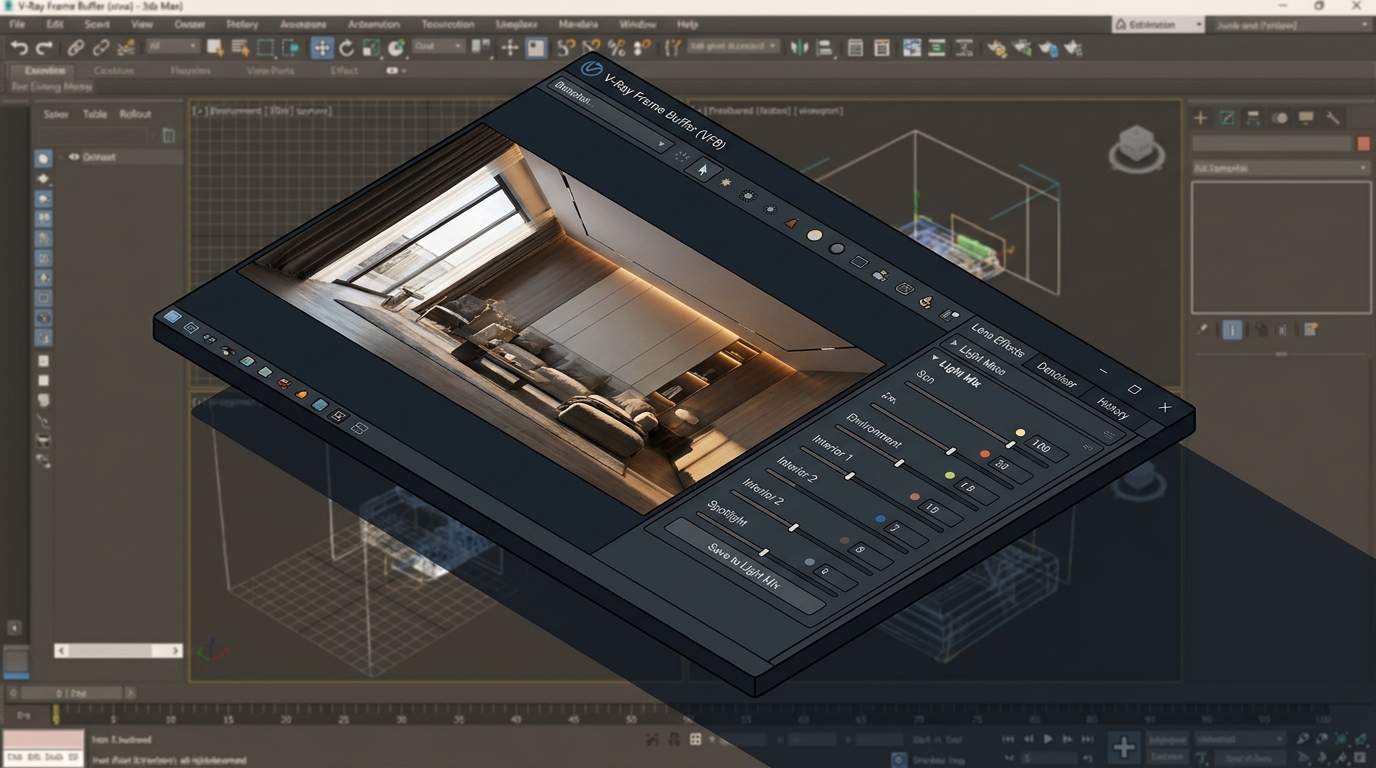Open the Window menu
This screenshot has width=1376, height=768.
click(638, 23)
